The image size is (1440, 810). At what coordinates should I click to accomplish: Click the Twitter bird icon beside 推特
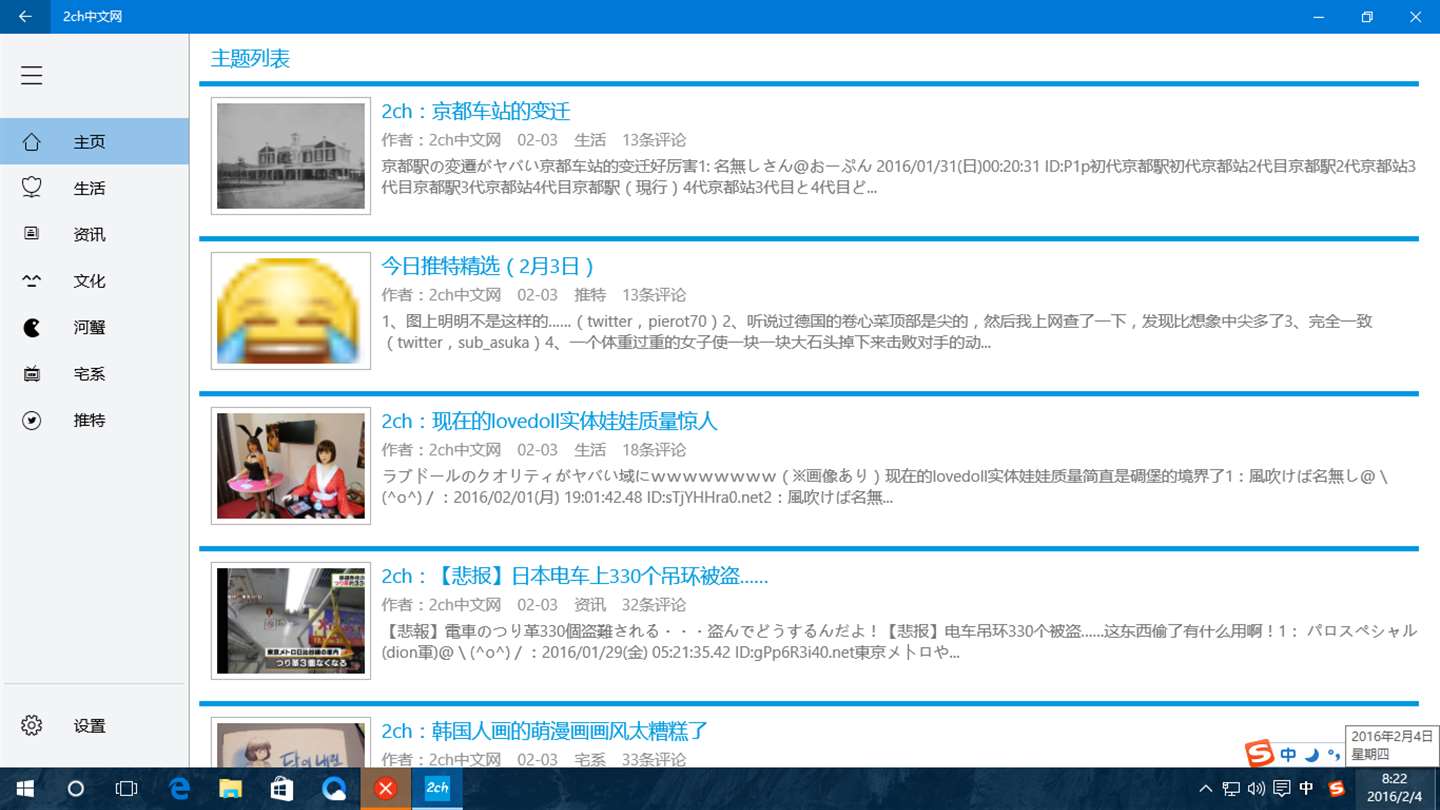tap(32, 420)
